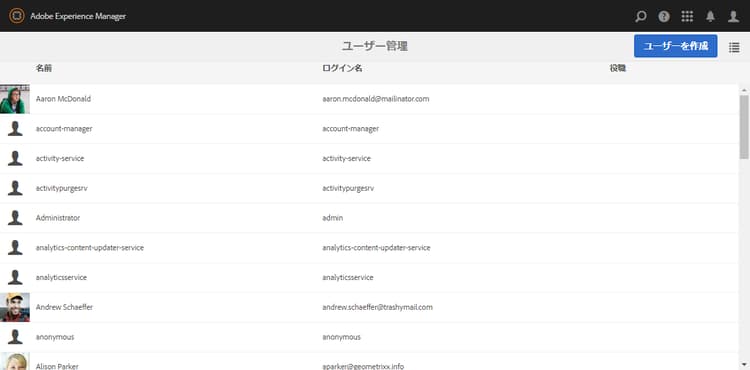Click Alison Parker's profile photo

[14, 361]
